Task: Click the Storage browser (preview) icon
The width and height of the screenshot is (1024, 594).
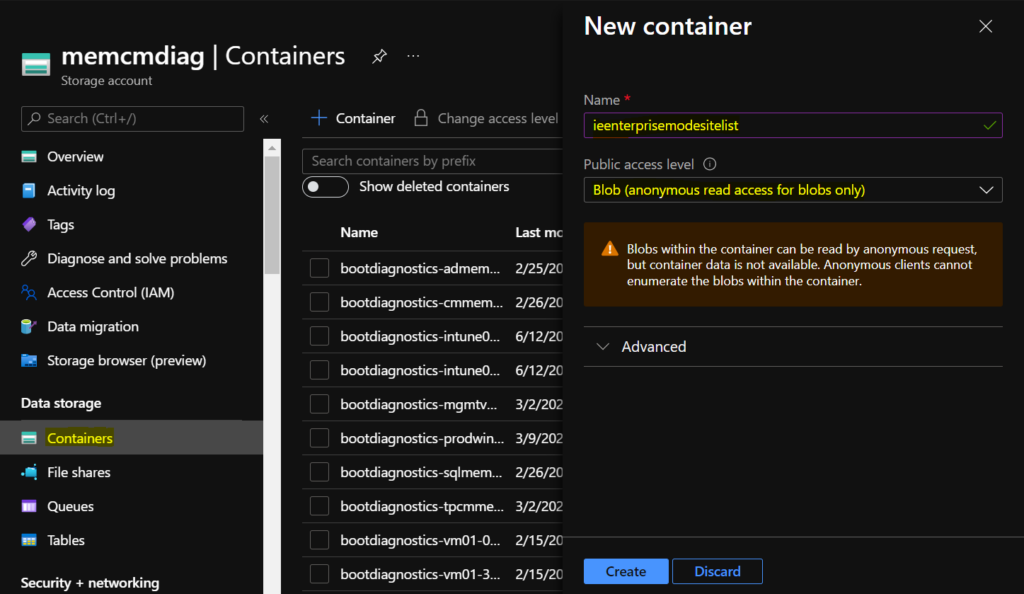Action: [29, 360]
